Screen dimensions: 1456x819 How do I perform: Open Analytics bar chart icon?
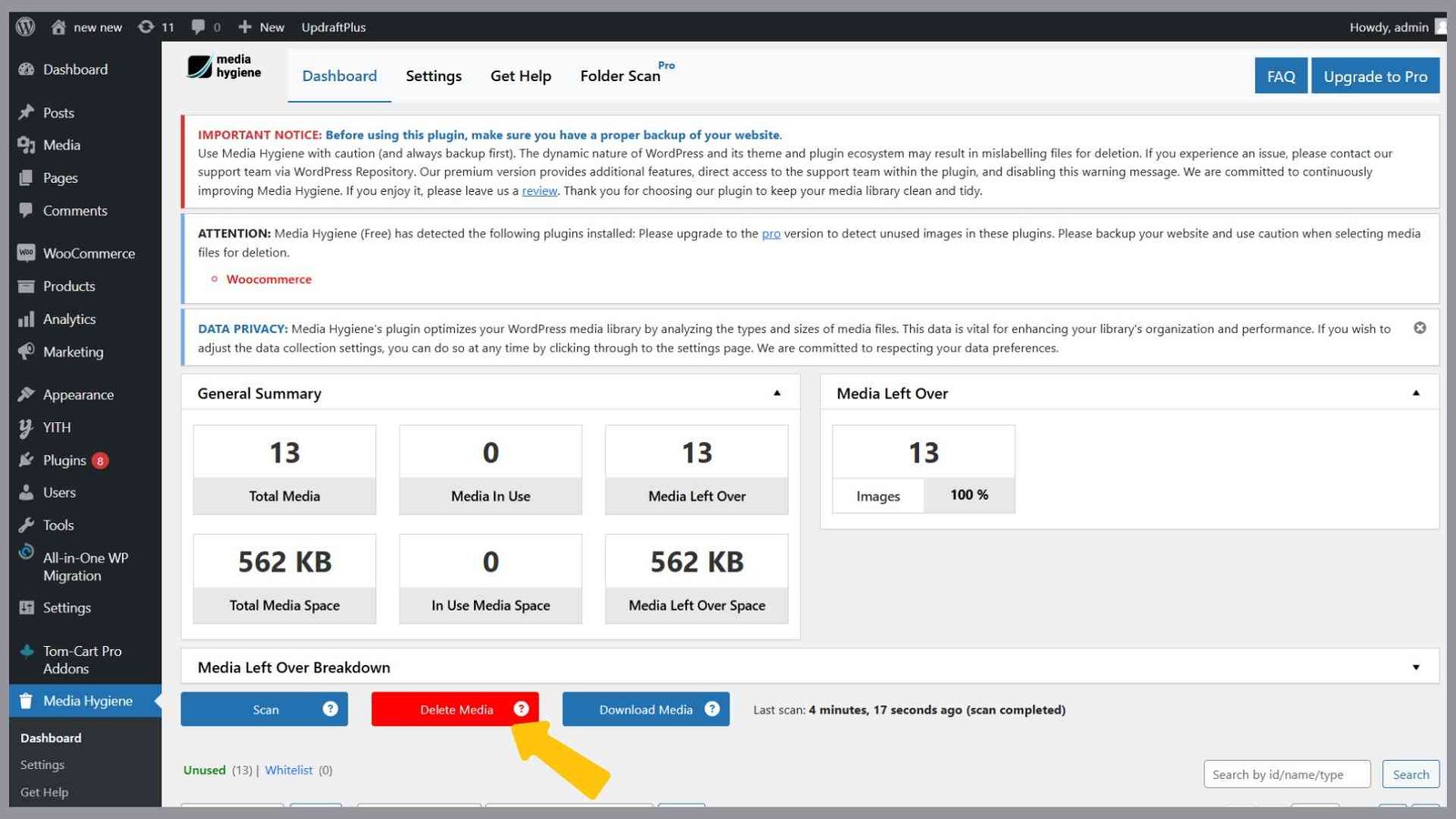[x=26, y=318]
